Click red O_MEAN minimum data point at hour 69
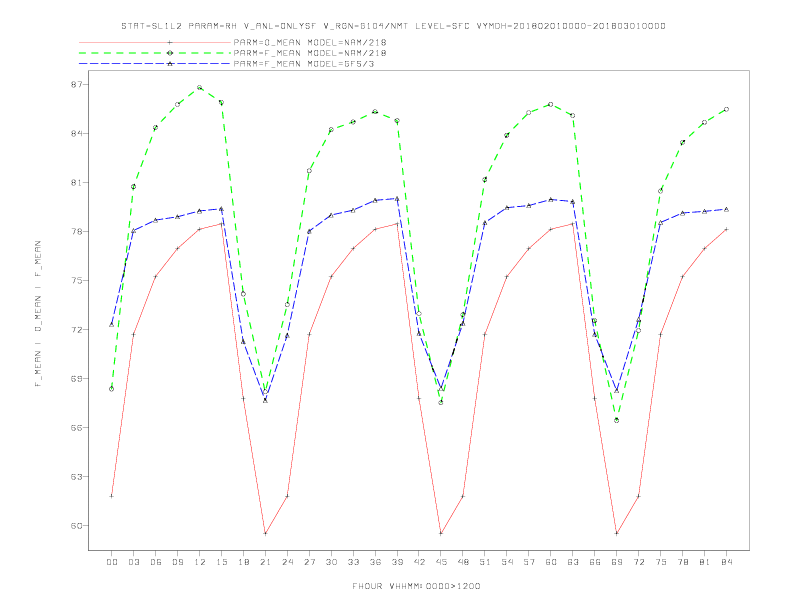Viewport: 792px width, 612px height. (x=617, y=534)
